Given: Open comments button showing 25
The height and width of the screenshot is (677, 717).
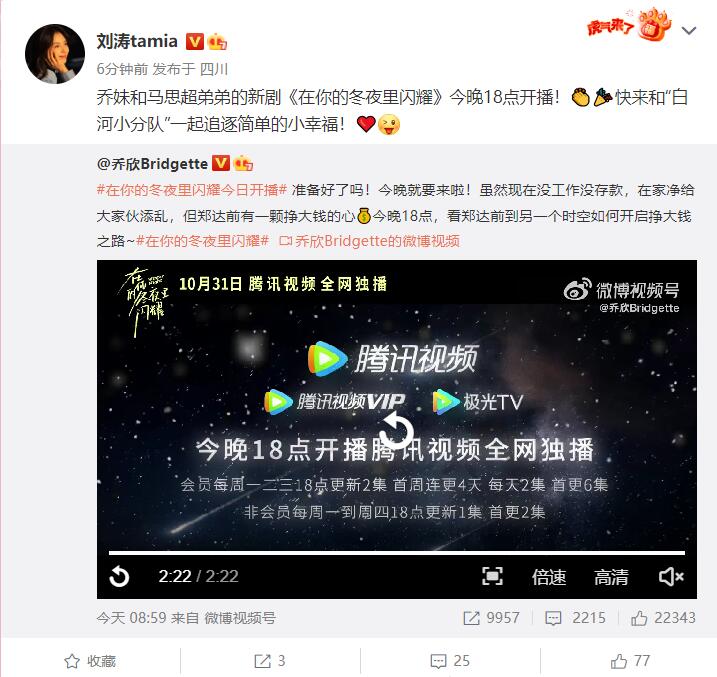Looking at the screenshot, I should click(x=450, y=661).
